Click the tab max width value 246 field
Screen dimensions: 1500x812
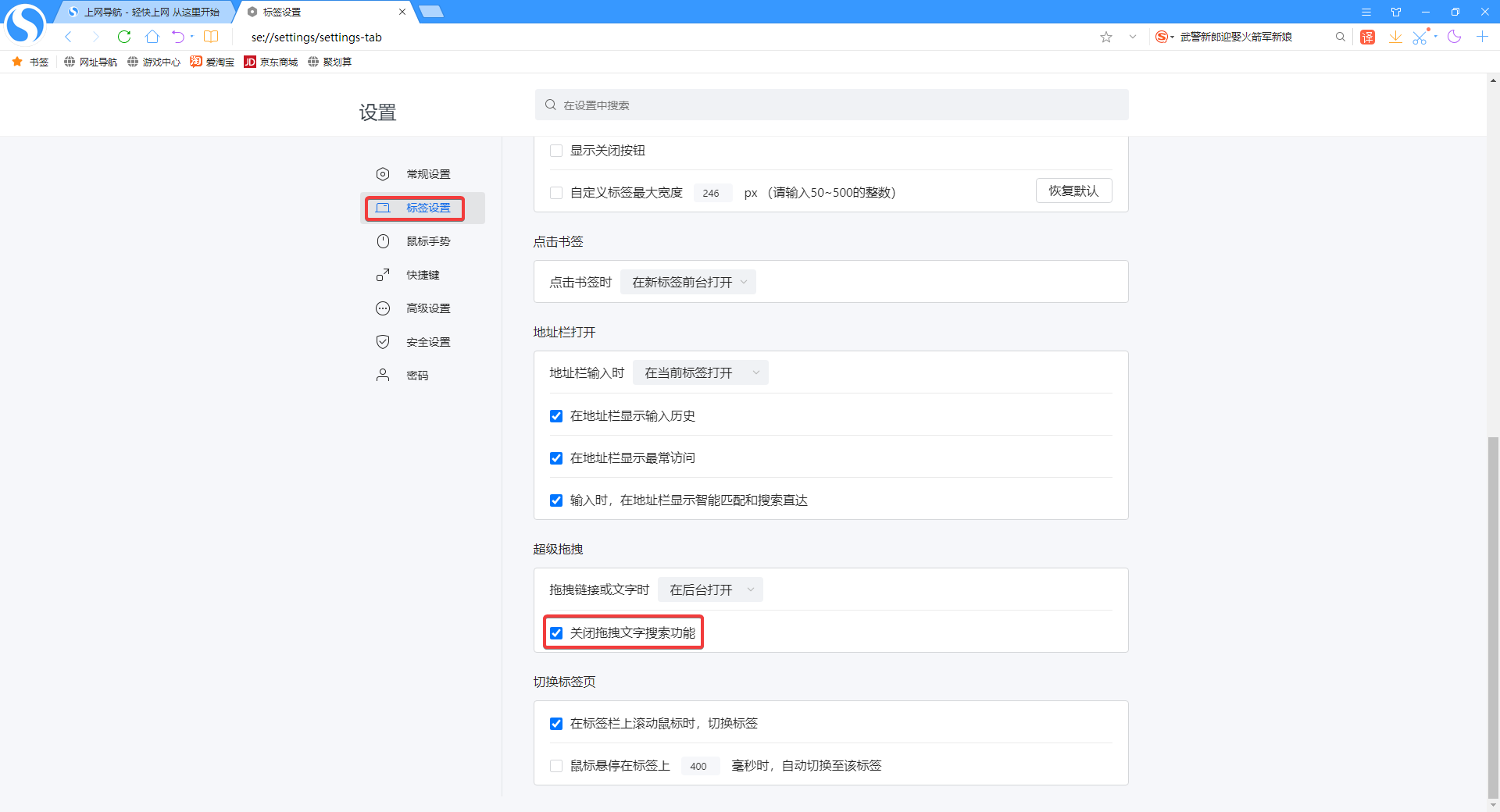pos(712,193)
